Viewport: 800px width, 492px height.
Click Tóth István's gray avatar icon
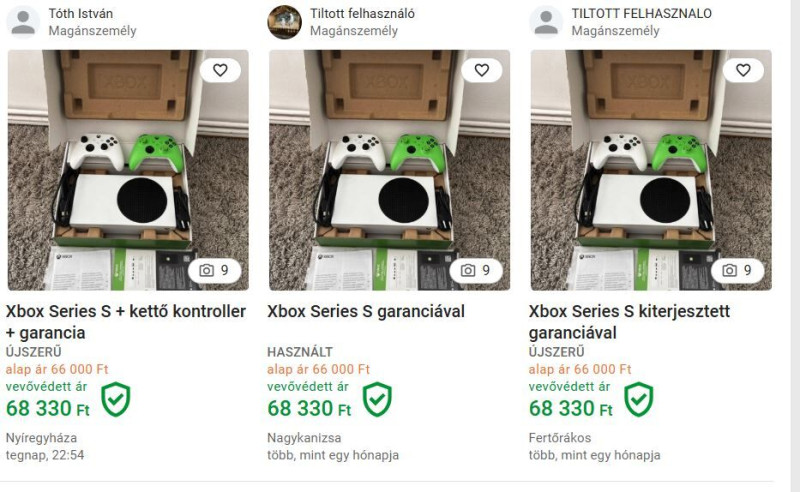23,22
